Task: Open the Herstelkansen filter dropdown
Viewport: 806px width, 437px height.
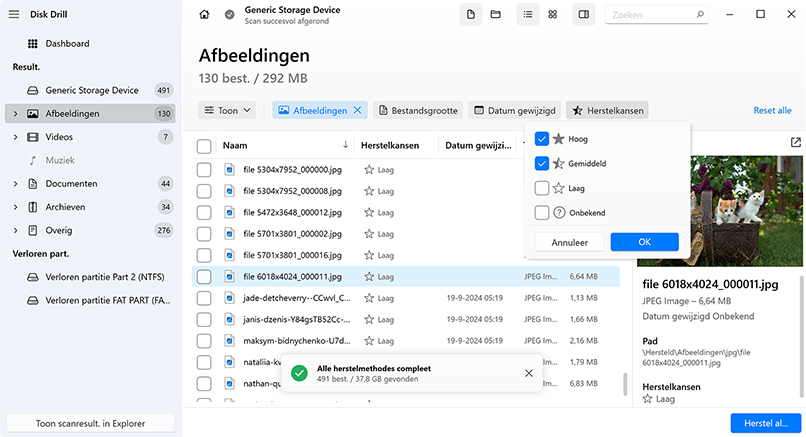Action: (x=608, y=110)
